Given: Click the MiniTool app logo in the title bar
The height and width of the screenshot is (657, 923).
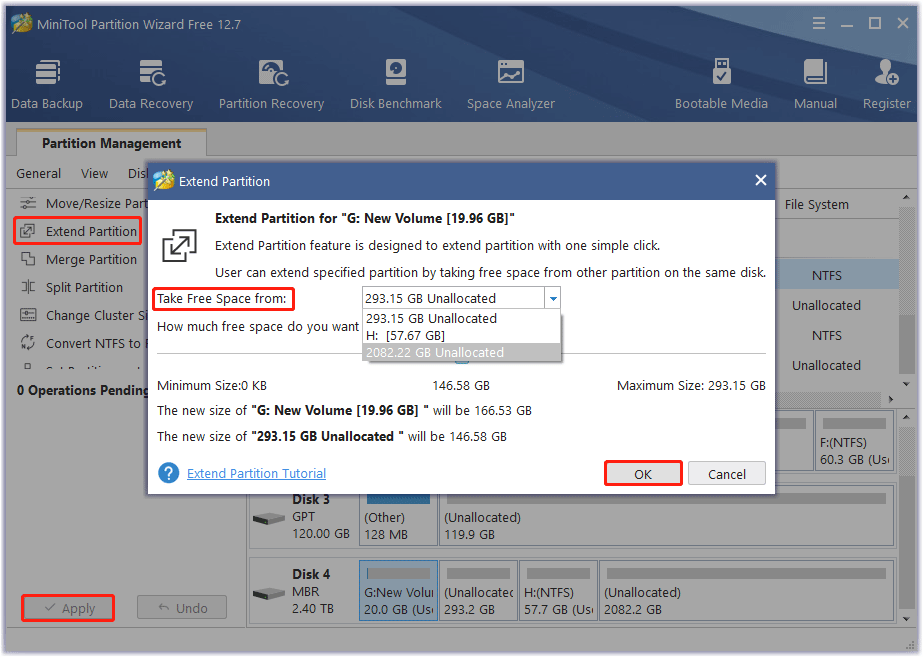Looking at the screenshot, I should tap(21, 24).
